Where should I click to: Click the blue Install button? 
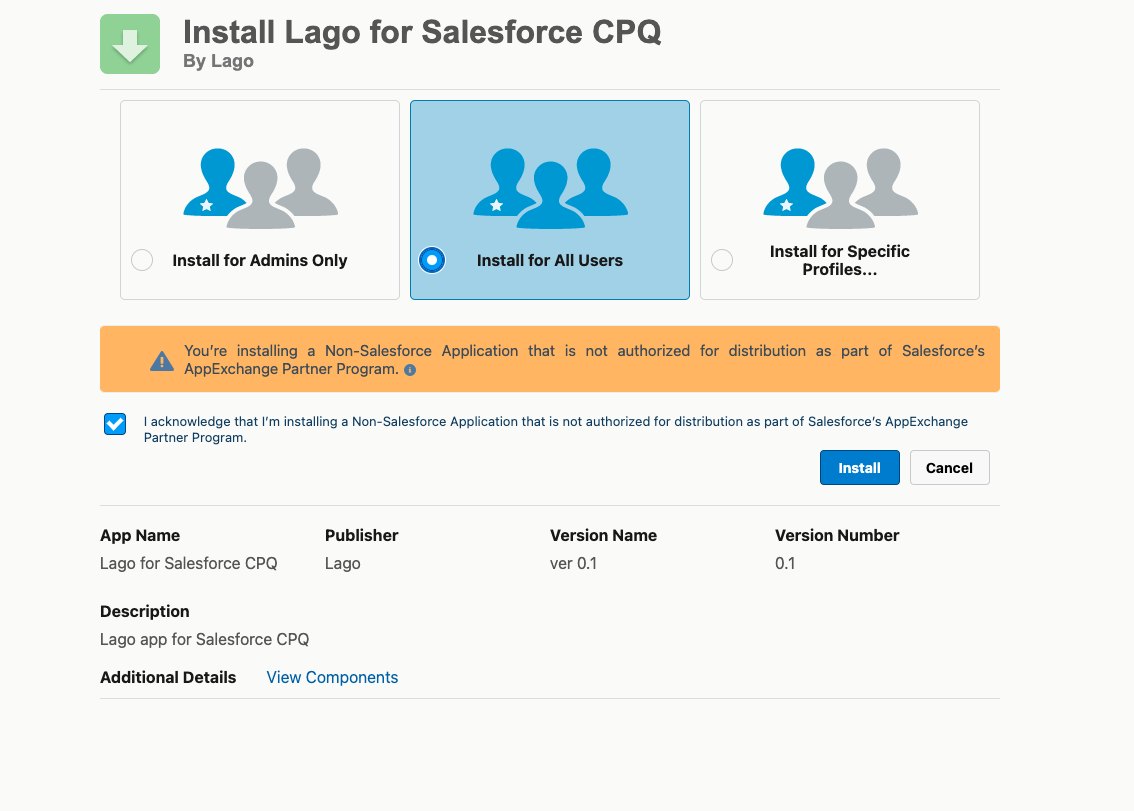pyautogui.click(x=860, y=467)
